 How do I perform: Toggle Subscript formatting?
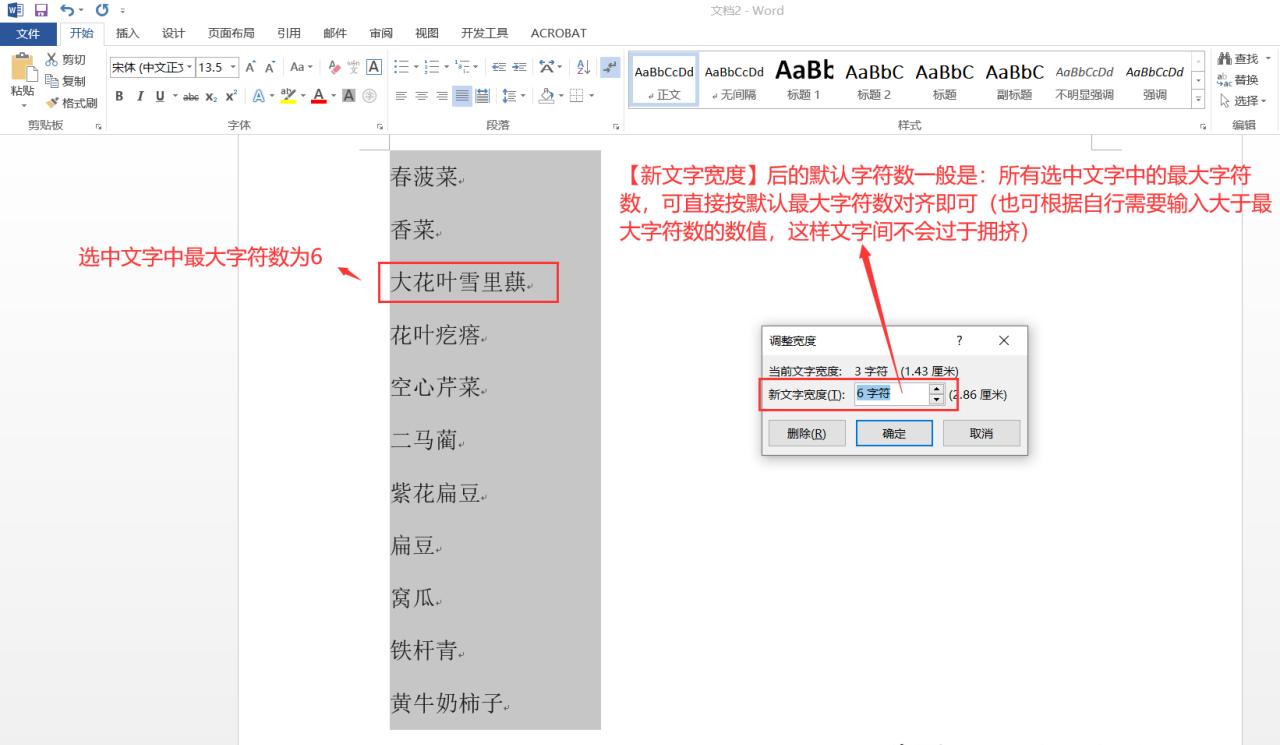click(211, 96)
